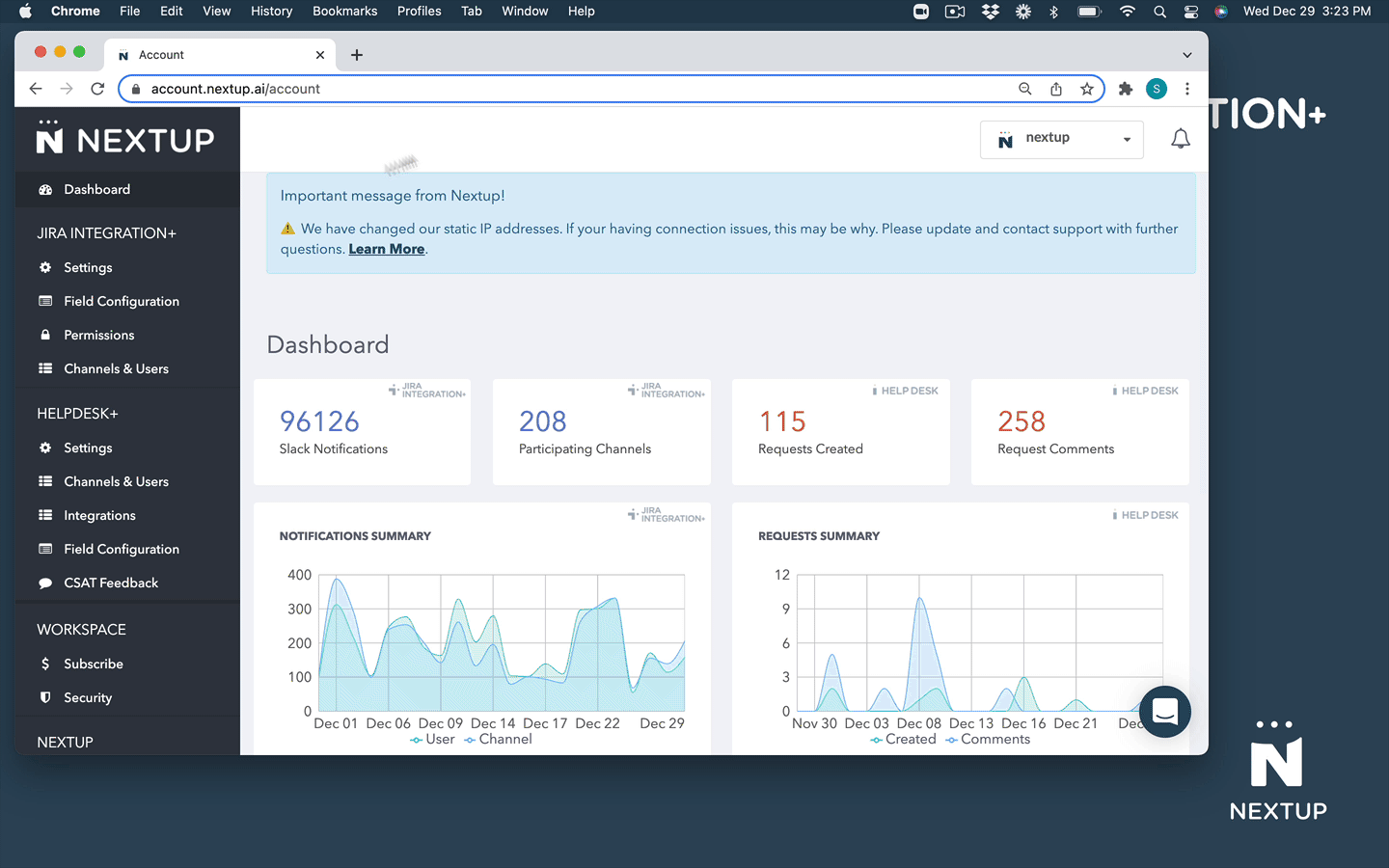Open the Permissions sidebar item
This screenshot has height=868, width=1389.
(x=127, y=335)
